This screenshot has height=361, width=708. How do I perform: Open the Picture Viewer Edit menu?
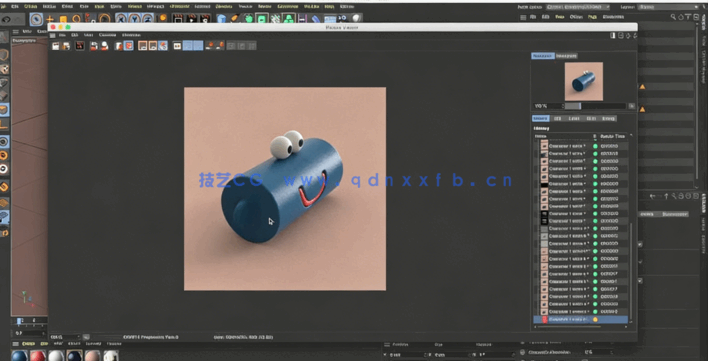pos(75,35)
